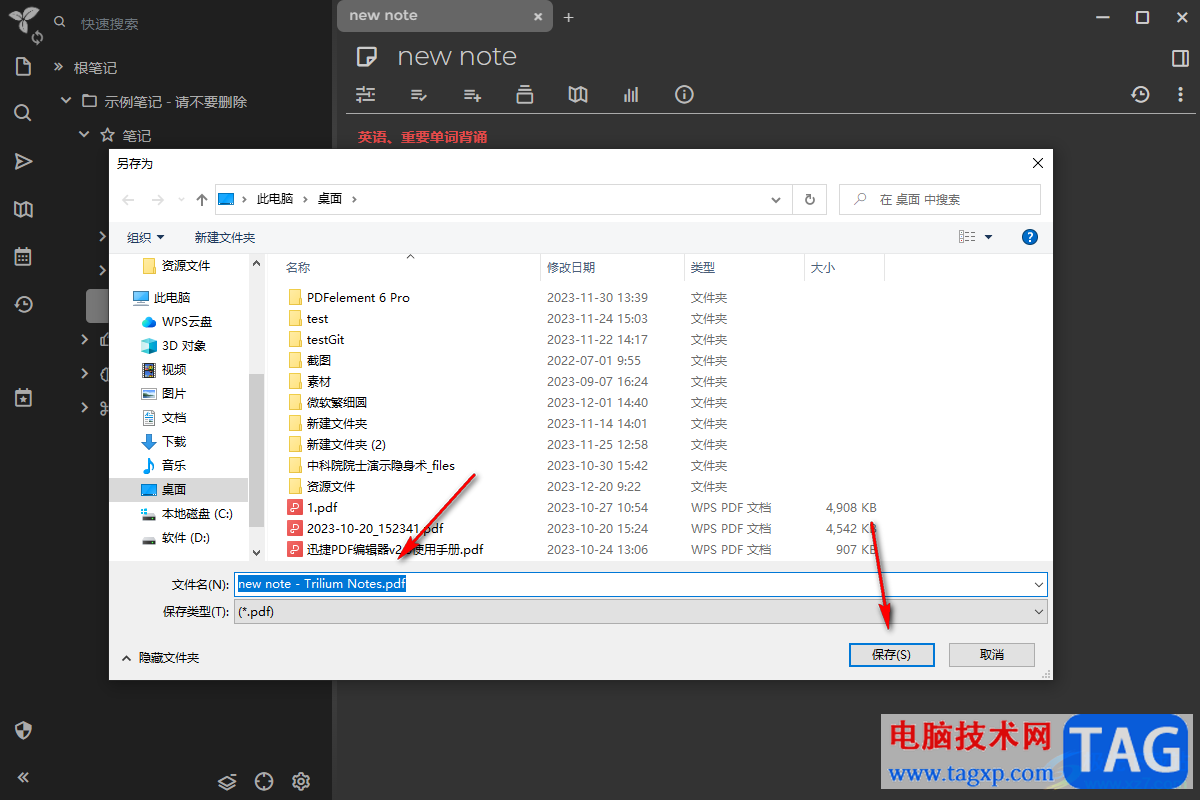Click the 保存(S) button
This screenshot has height=800, width=1200.
[x=891, y=654]
